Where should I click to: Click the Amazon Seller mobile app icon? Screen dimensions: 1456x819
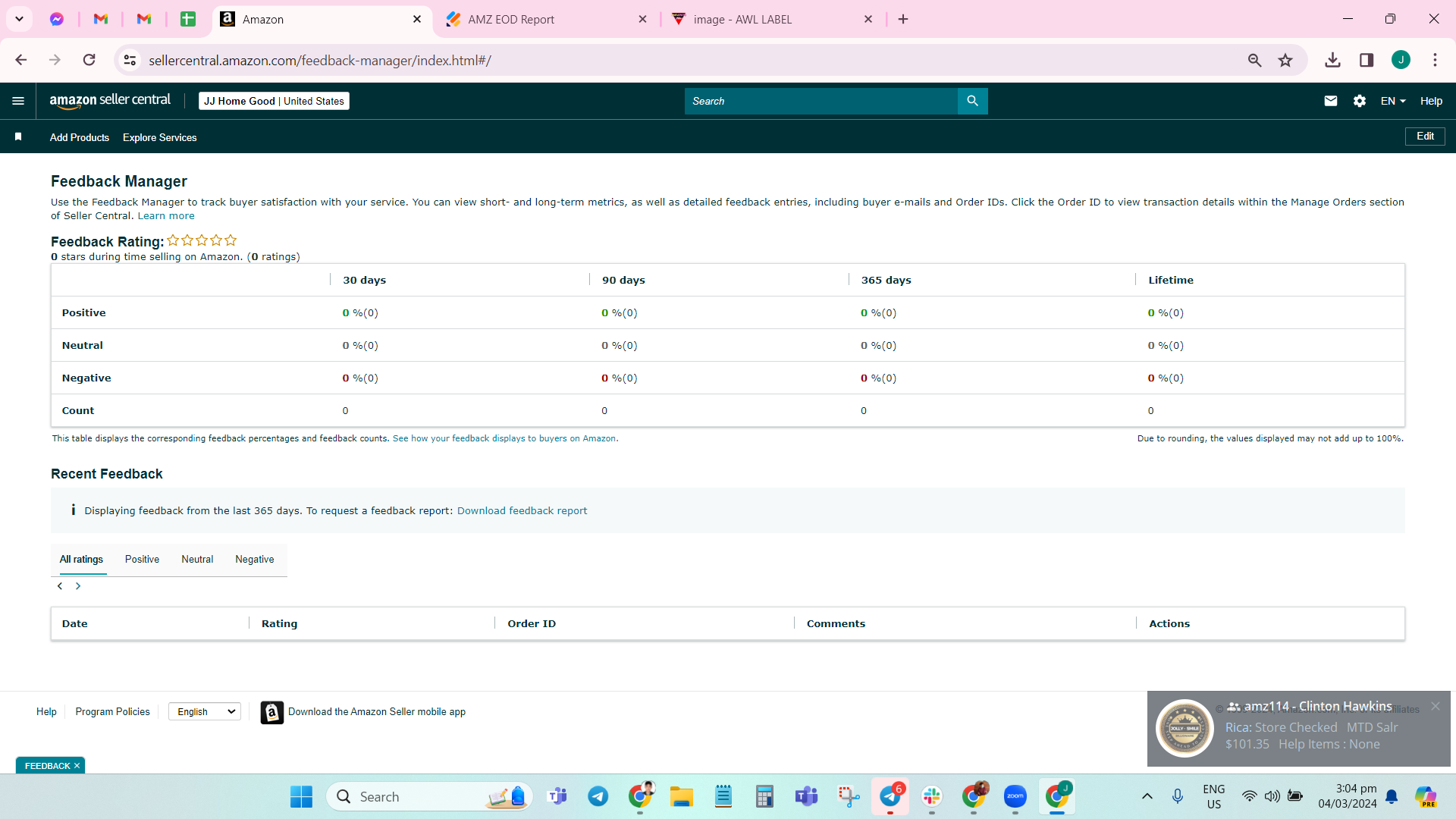pyautogui.click(x=271, y=712)
